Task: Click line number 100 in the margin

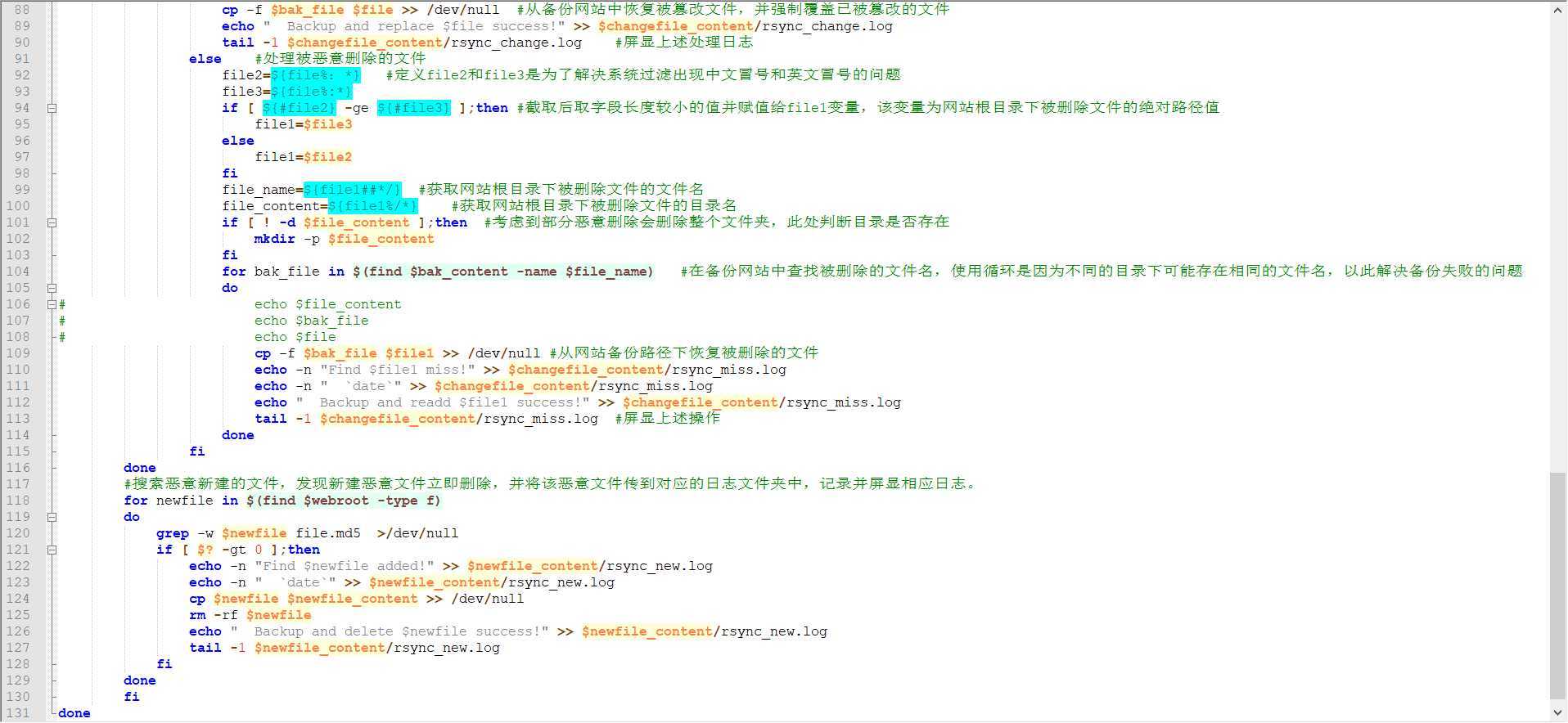Action: (18, 206)
